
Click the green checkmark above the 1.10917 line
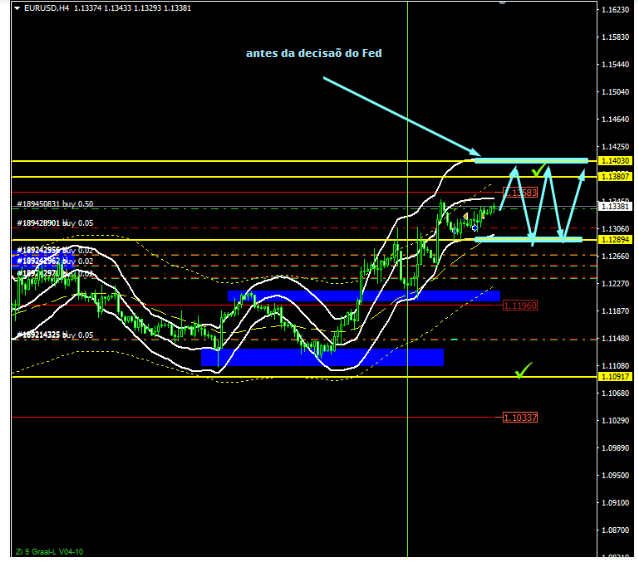(x=523, y=371)
